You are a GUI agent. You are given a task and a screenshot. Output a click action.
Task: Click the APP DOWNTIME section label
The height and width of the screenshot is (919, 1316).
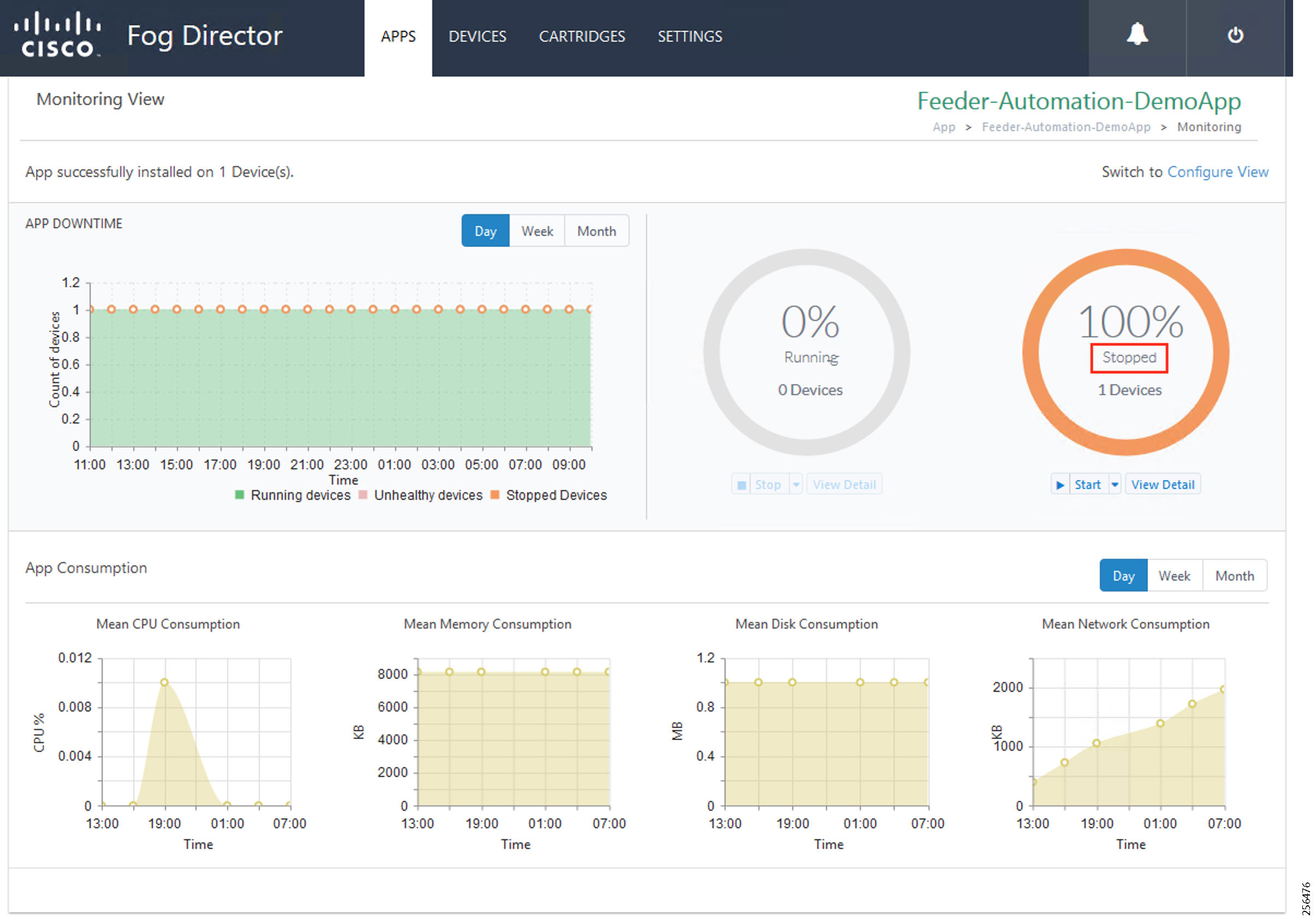pyautogui.click(x=73, y=223)
